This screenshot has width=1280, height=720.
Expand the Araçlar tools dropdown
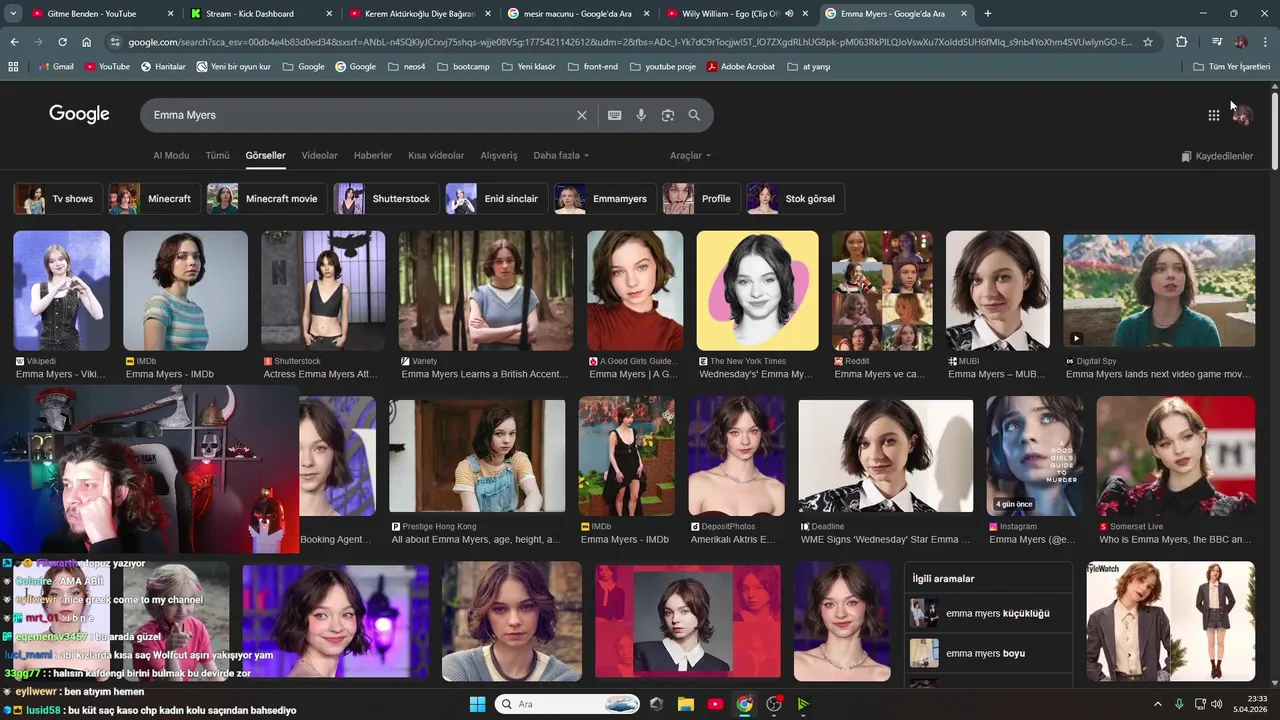pos(691,155)
